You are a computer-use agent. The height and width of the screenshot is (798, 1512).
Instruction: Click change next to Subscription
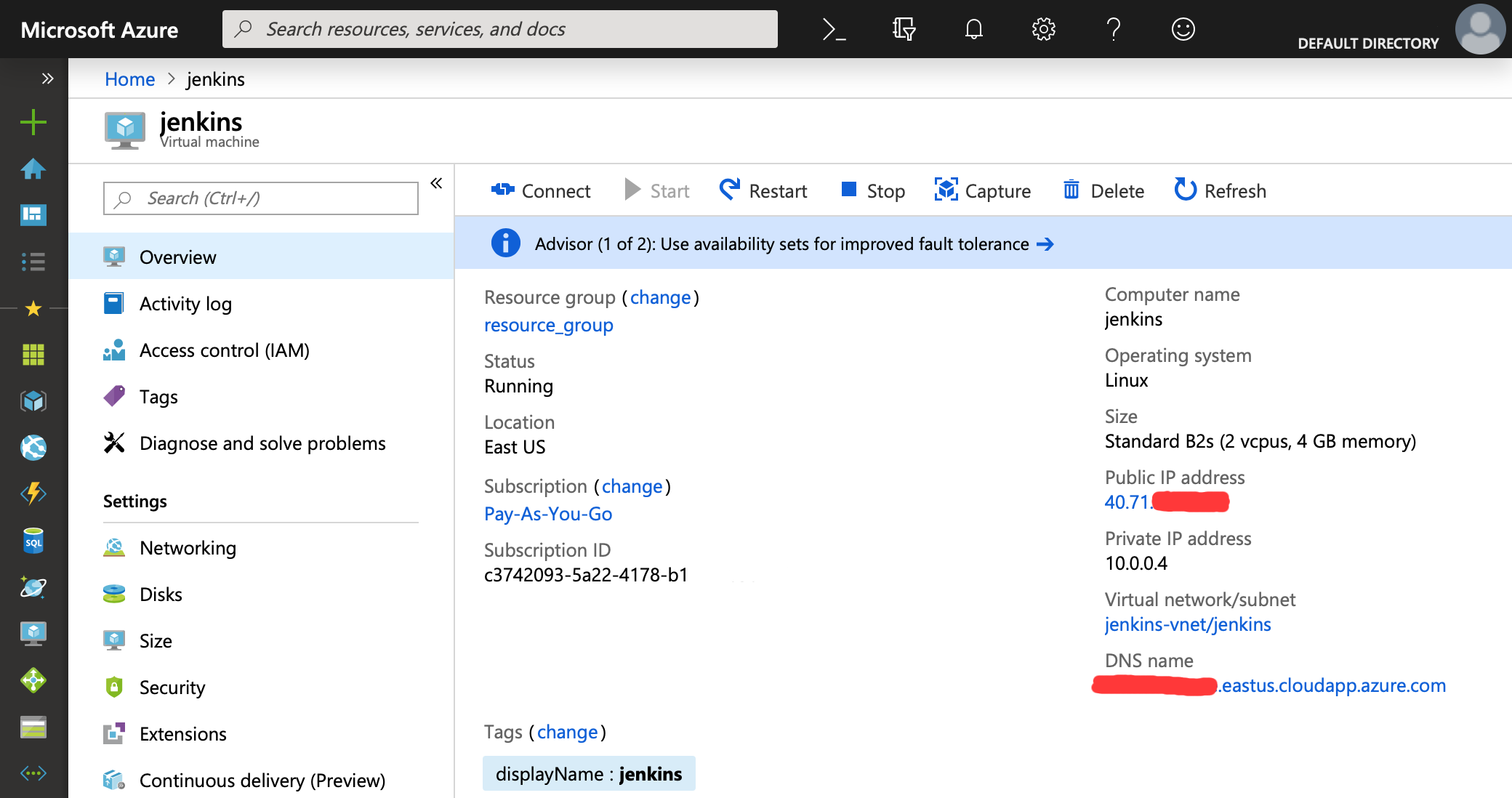632,486
